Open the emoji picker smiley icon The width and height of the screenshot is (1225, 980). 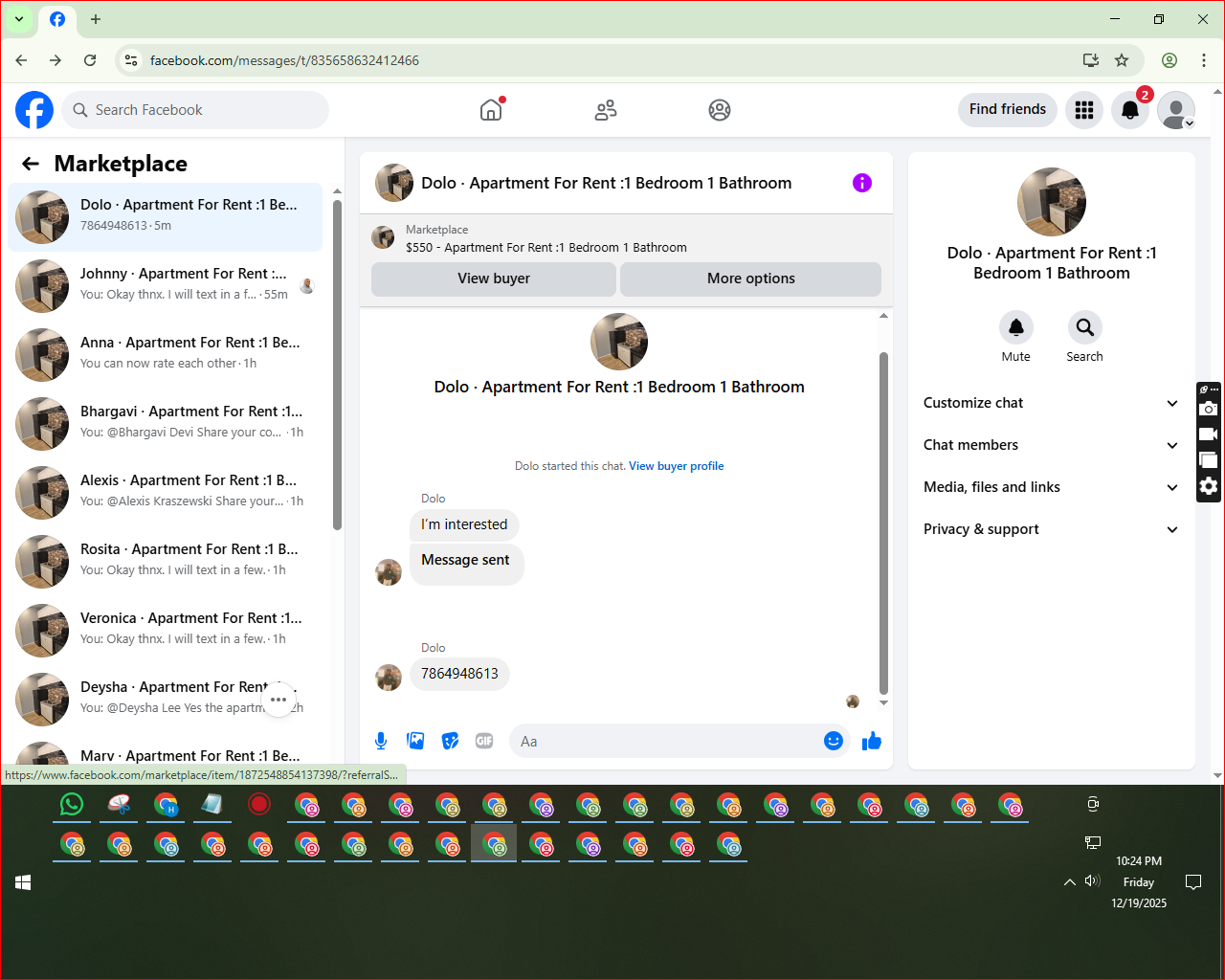click(x=834, y=741)
